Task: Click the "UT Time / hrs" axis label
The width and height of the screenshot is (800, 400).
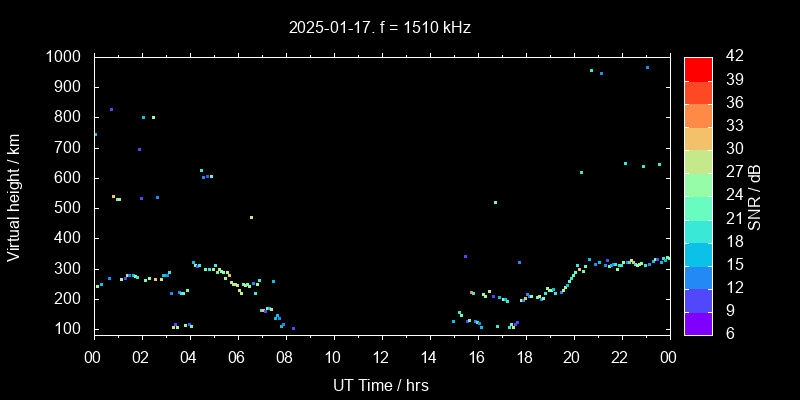Action: tap(381, 384)
